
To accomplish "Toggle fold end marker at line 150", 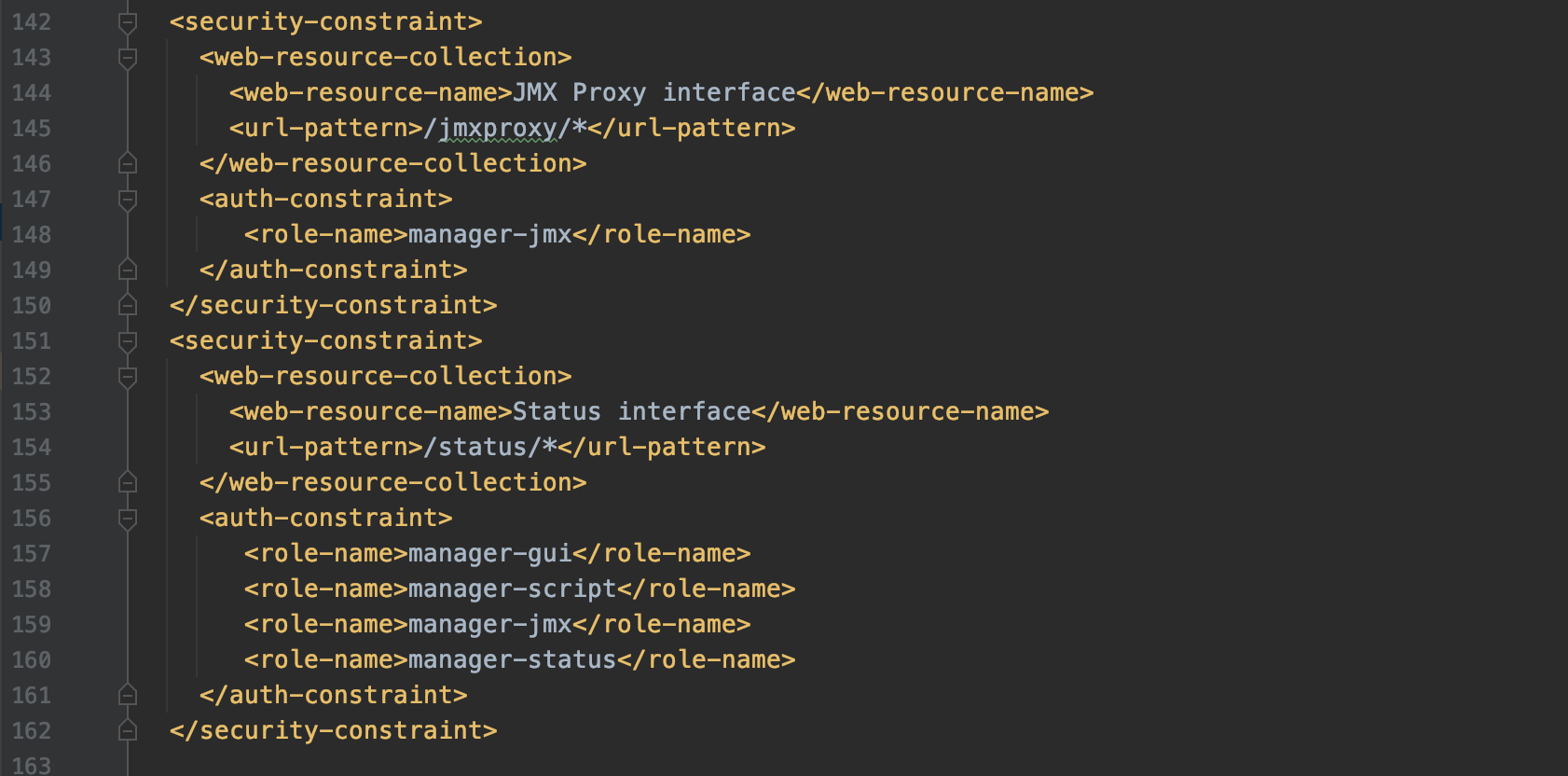I will coord(128,306).
